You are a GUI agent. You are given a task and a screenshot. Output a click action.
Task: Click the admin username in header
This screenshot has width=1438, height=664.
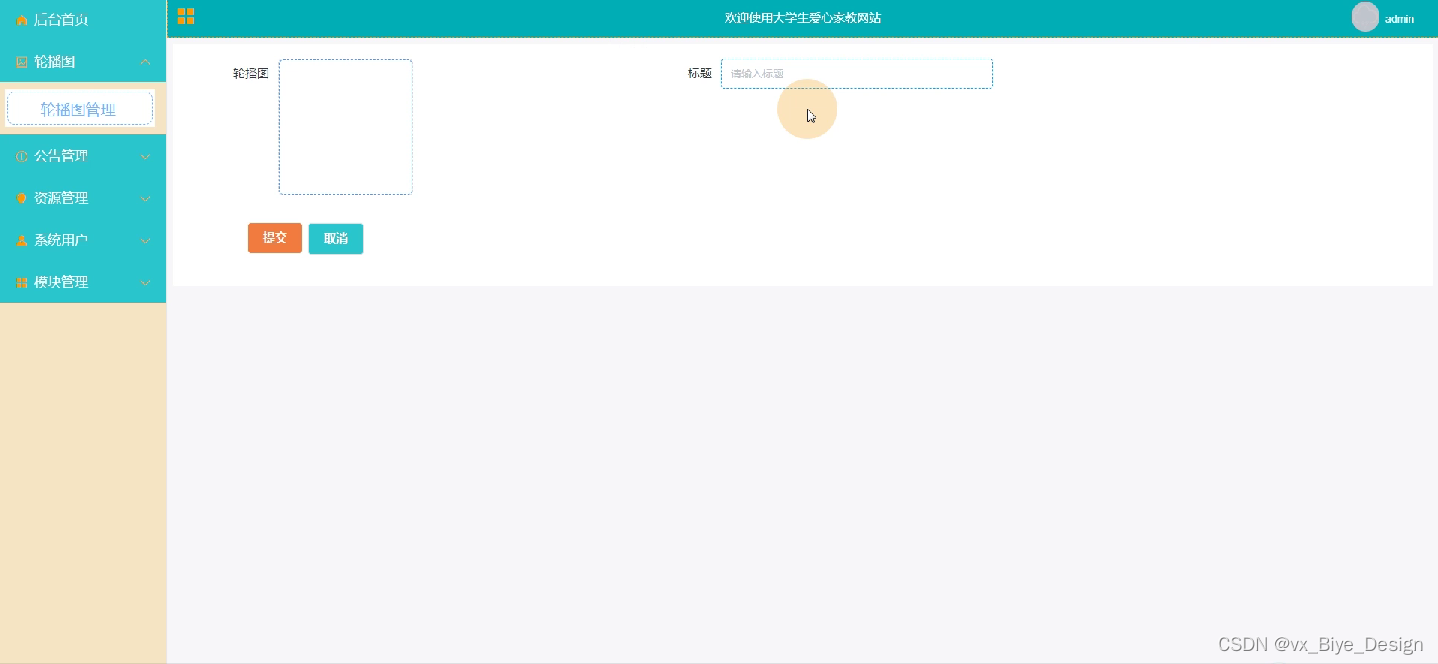[1399, 19]
